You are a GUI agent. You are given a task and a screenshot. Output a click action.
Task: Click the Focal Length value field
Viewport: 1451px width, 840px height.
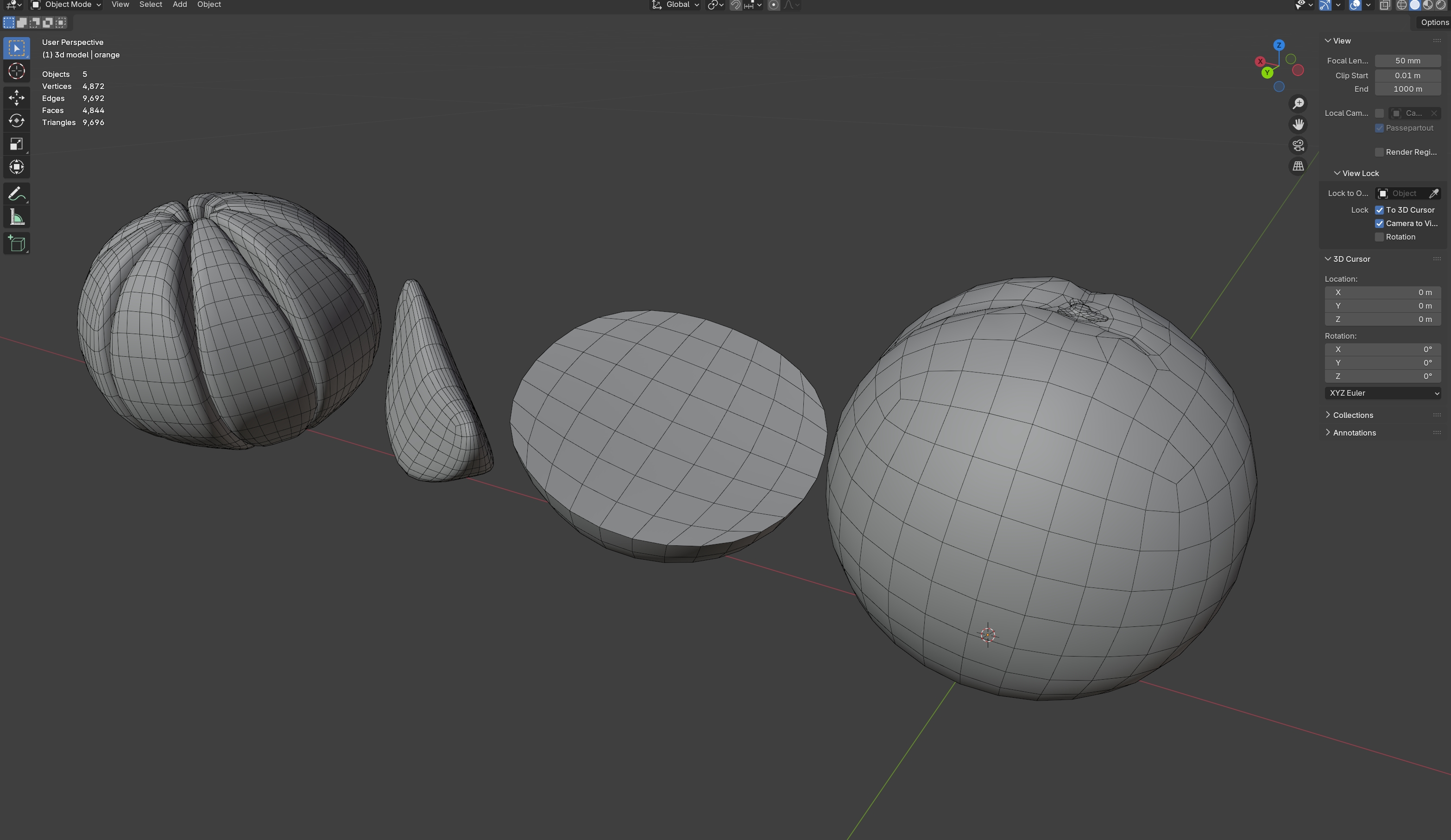click(x=1407, y=61)
